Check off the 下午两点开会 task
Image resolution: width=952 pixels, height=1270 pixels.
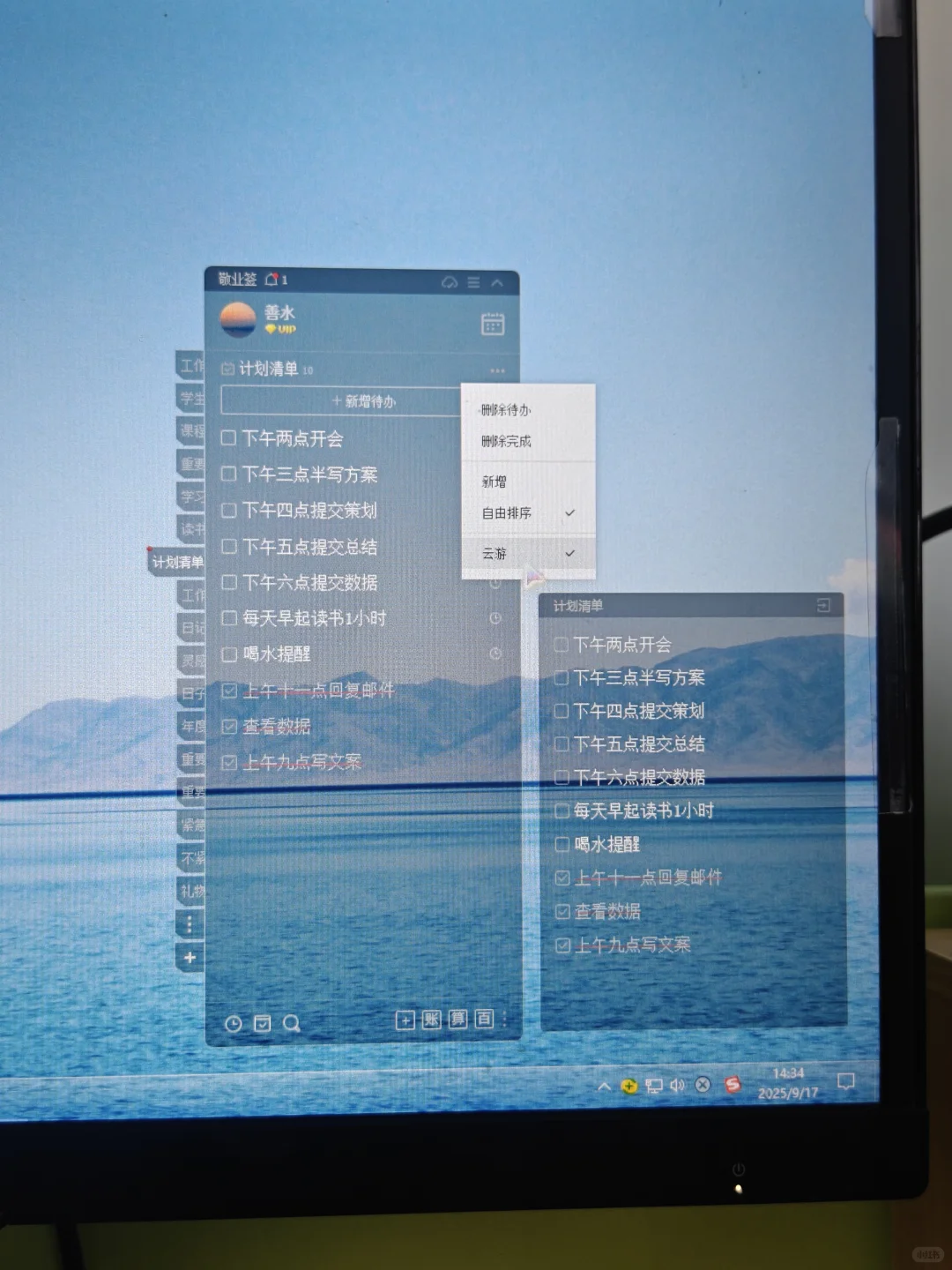tap(228, 437)
